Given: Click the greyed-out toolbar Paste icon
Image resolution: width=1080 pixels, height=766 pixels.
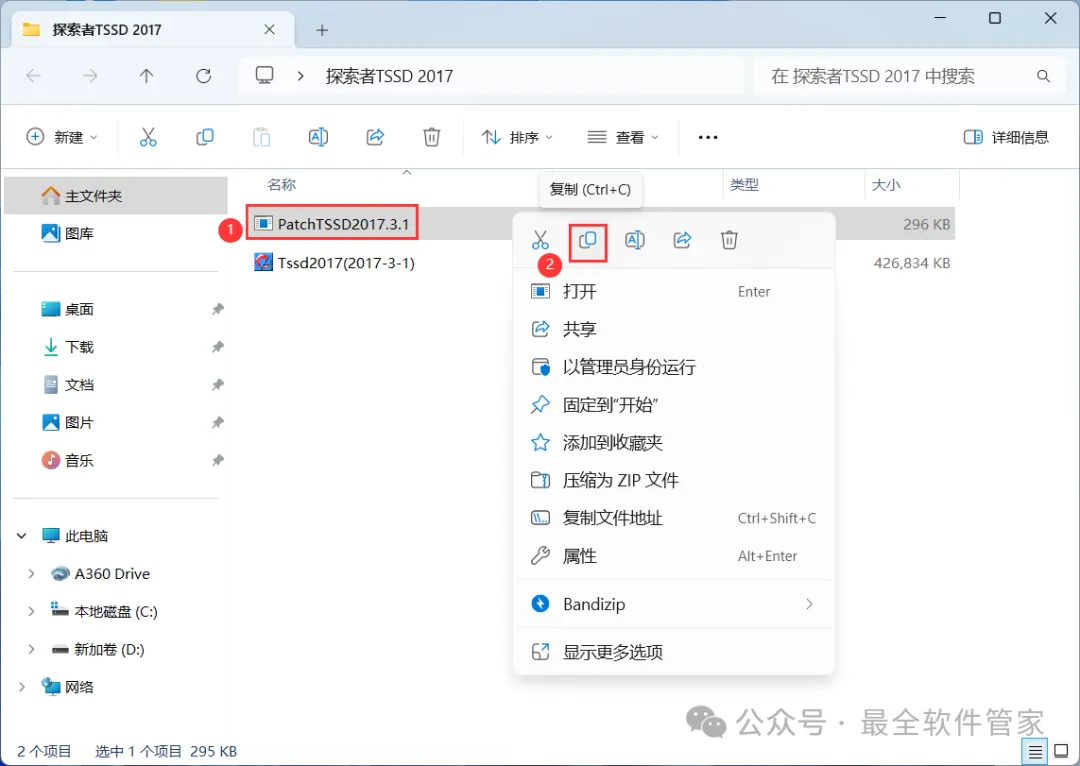Looking at the screenshot, I should pos(262,137).
